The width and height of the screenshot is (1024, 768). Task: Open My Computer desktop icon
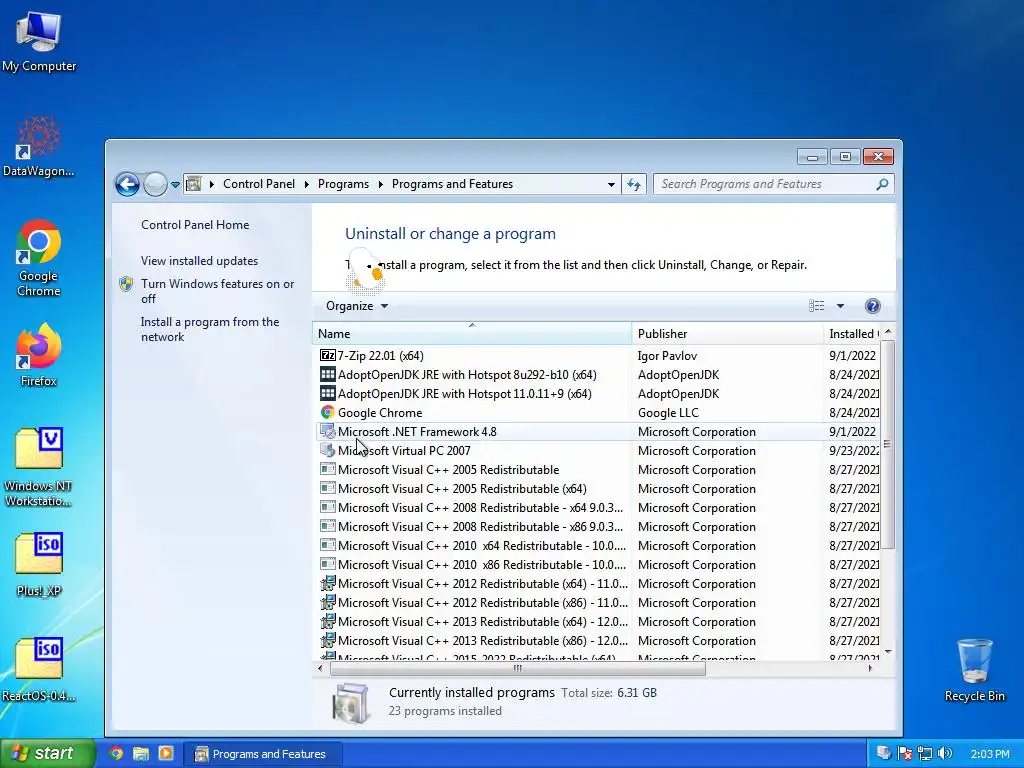(x=39, y=42)
